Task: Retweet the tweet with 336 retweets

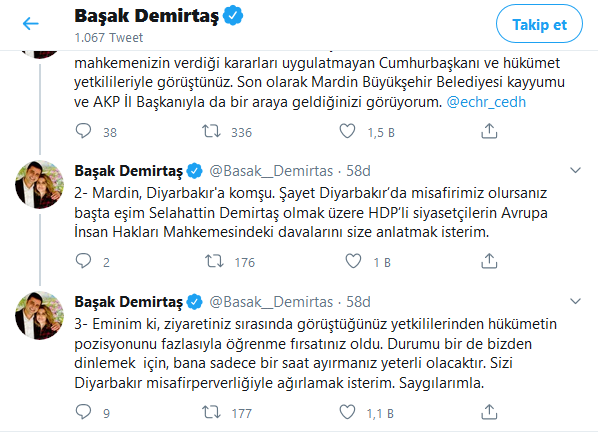Action: (211, 131)
